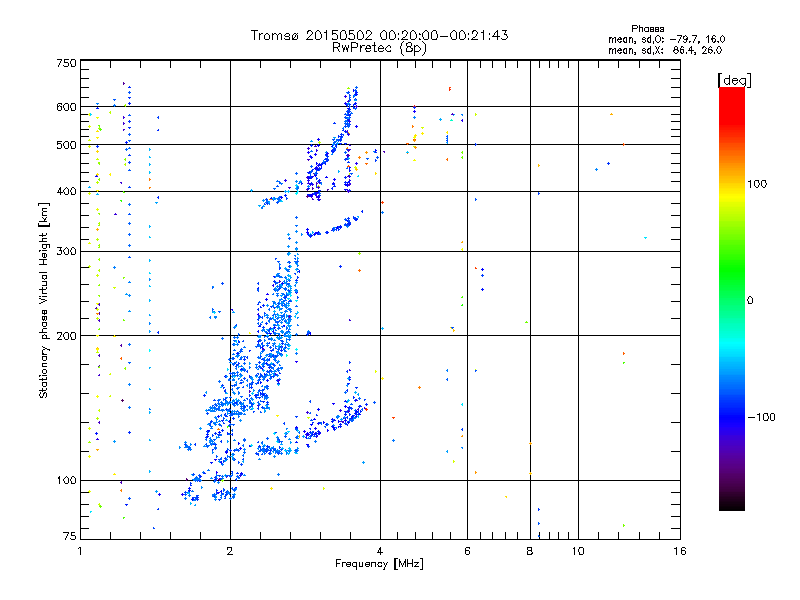Click the y-axis tick label '200'
The image size is (800, 600).
[66, 336]
